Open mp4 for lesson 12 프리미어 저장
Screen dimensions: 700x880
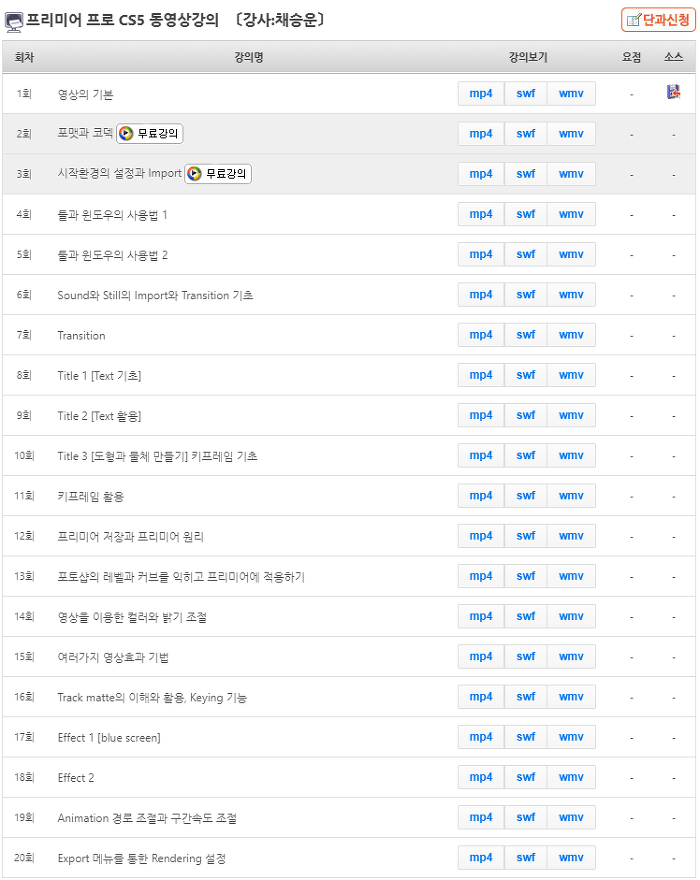481,536
